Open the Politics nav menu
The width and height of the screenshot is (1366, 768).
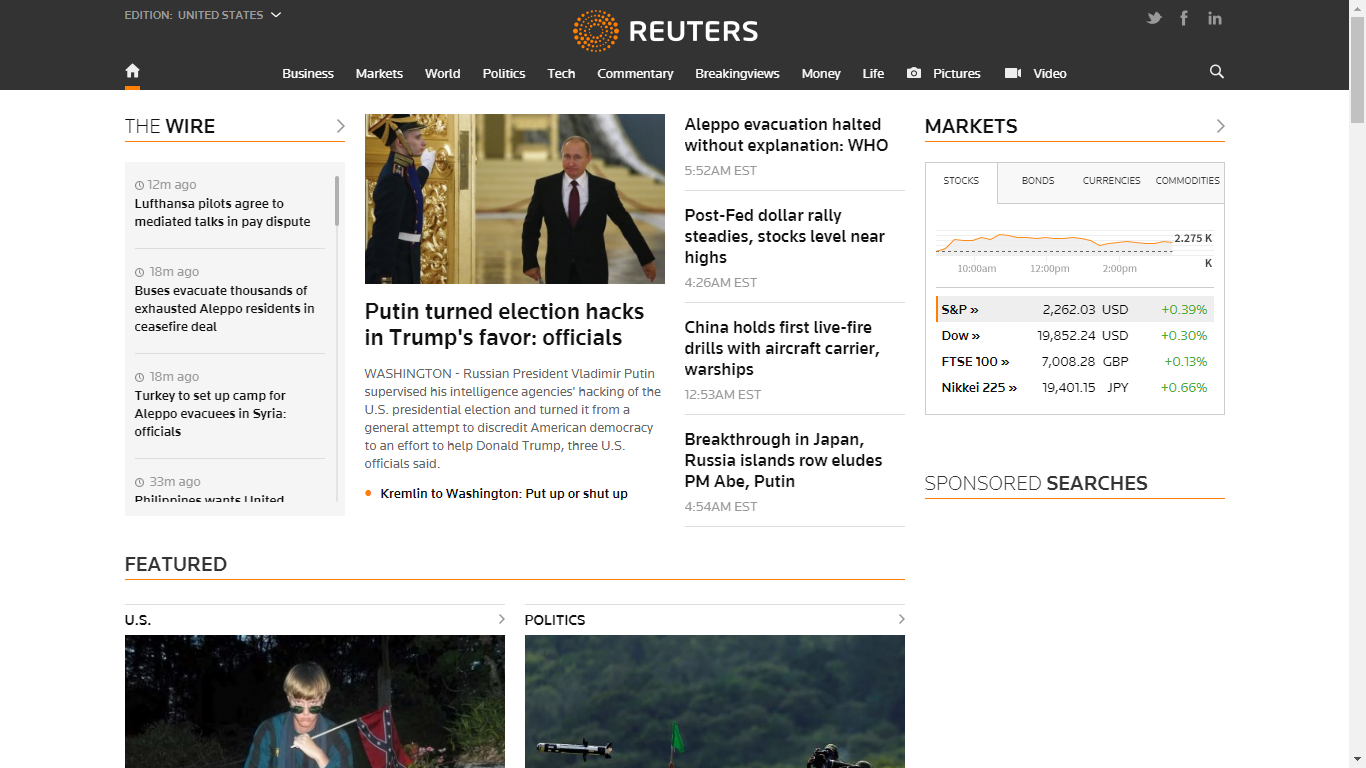point(504,73)
